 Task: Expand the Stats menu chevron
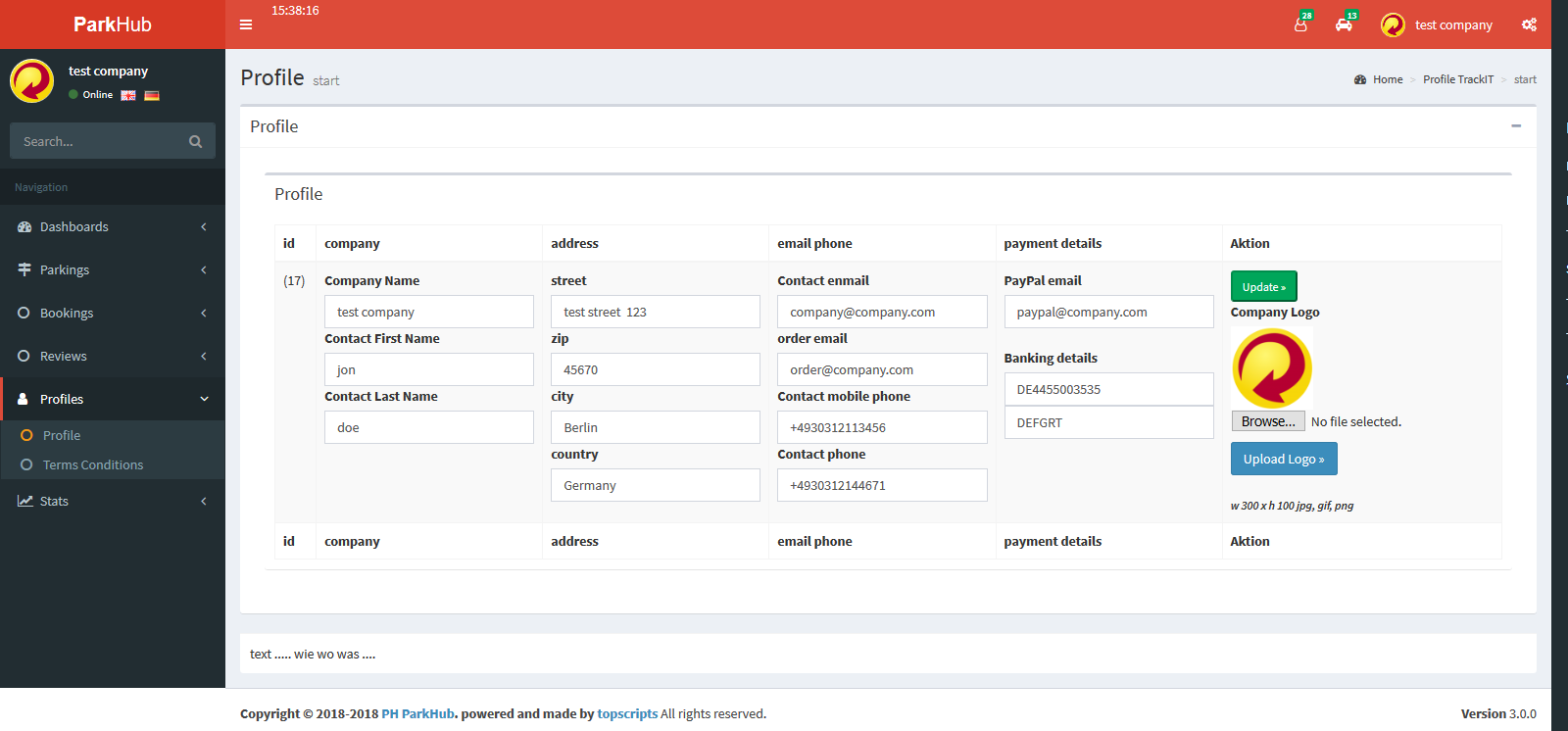click(204, 501)
